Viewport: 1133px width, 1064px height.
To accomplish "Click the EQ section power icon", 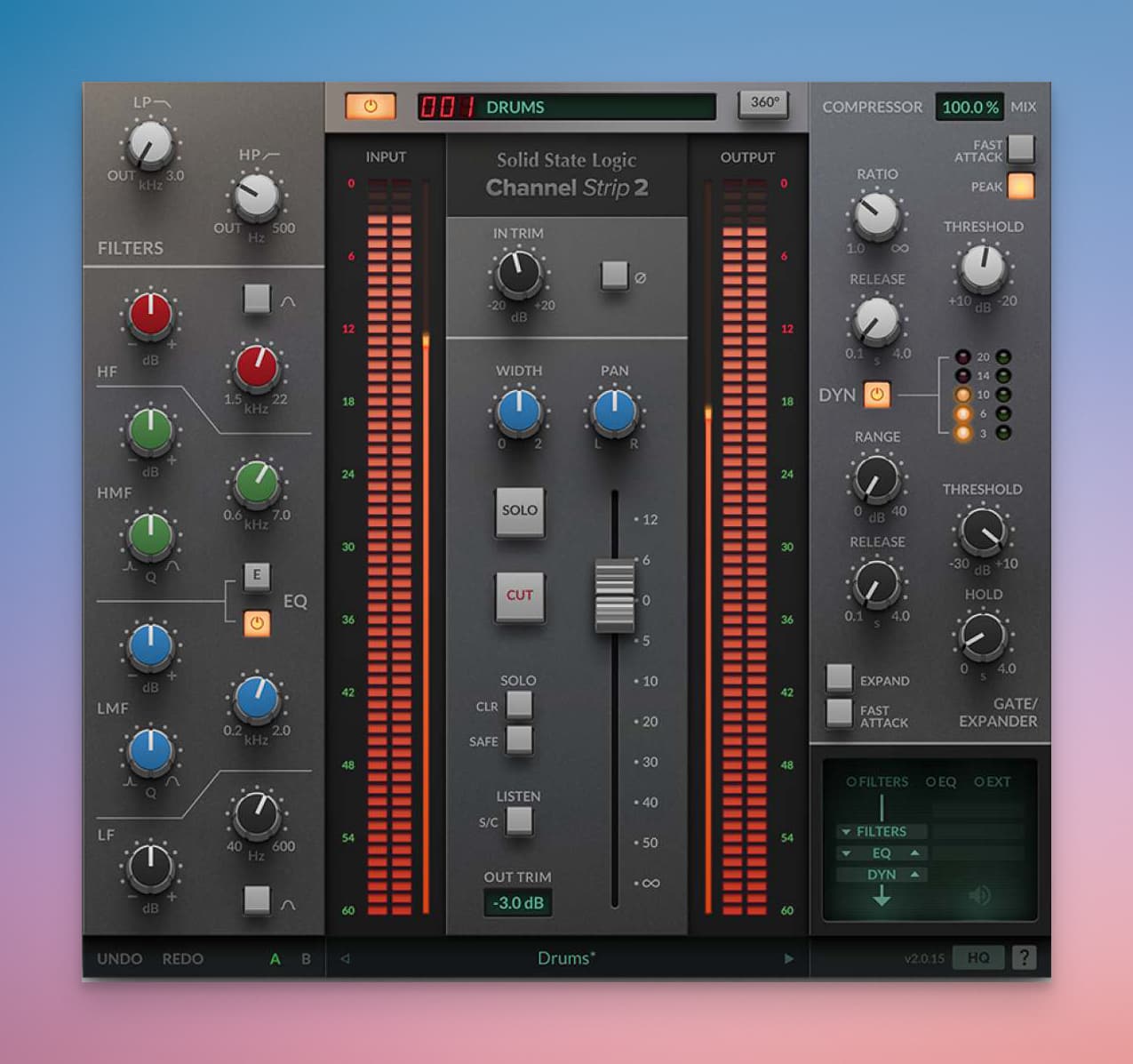I will 257,623.
